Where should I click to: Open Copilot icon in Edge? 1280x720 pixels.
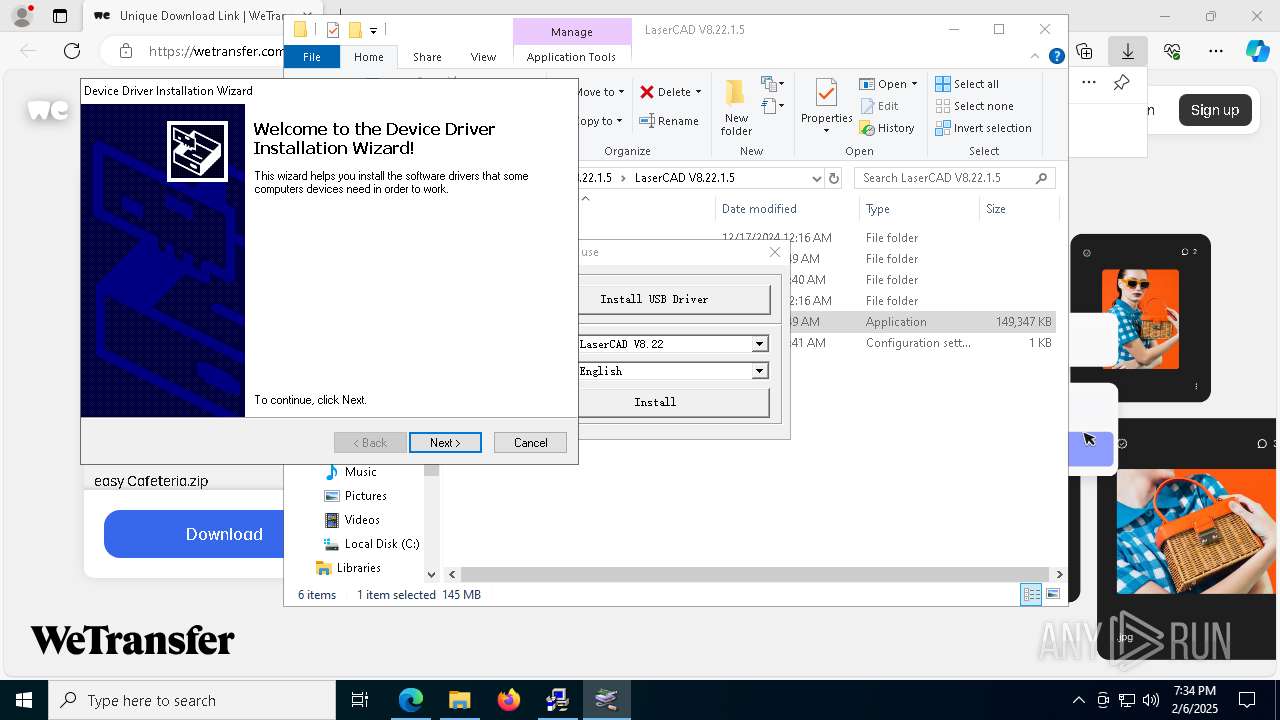point(1257,51)
